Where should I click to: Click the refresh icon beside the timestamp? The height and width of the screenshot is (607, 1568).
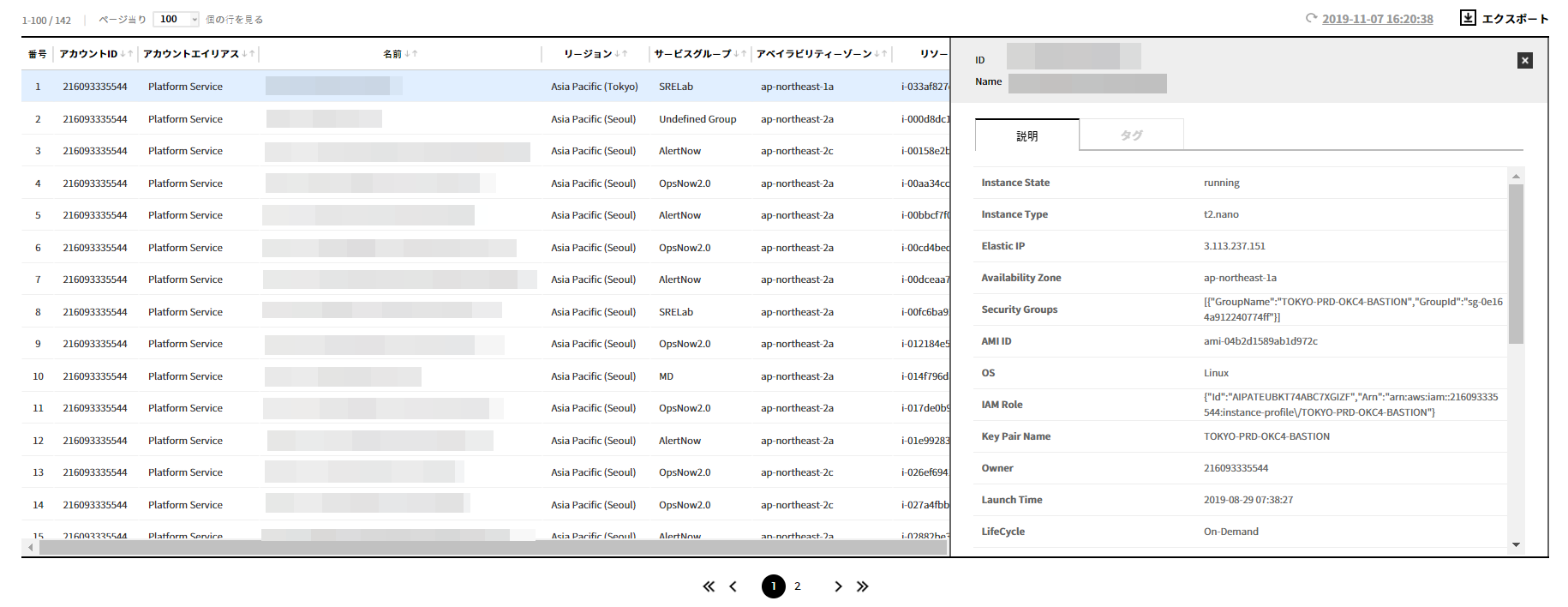(1311, 18)
